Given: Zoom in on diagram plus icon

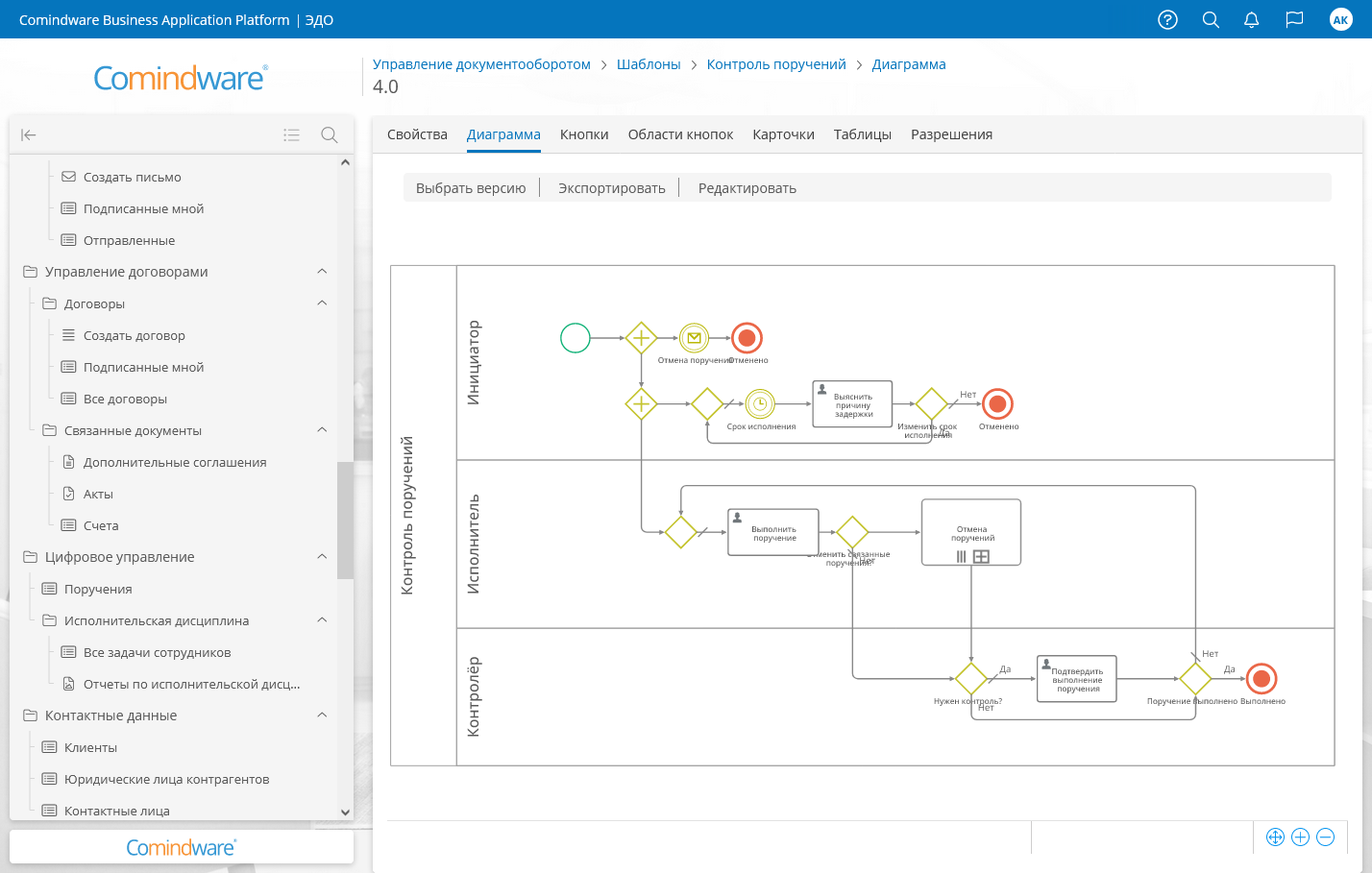Looking at the screenshot, I should click(x=1300, y=837).
